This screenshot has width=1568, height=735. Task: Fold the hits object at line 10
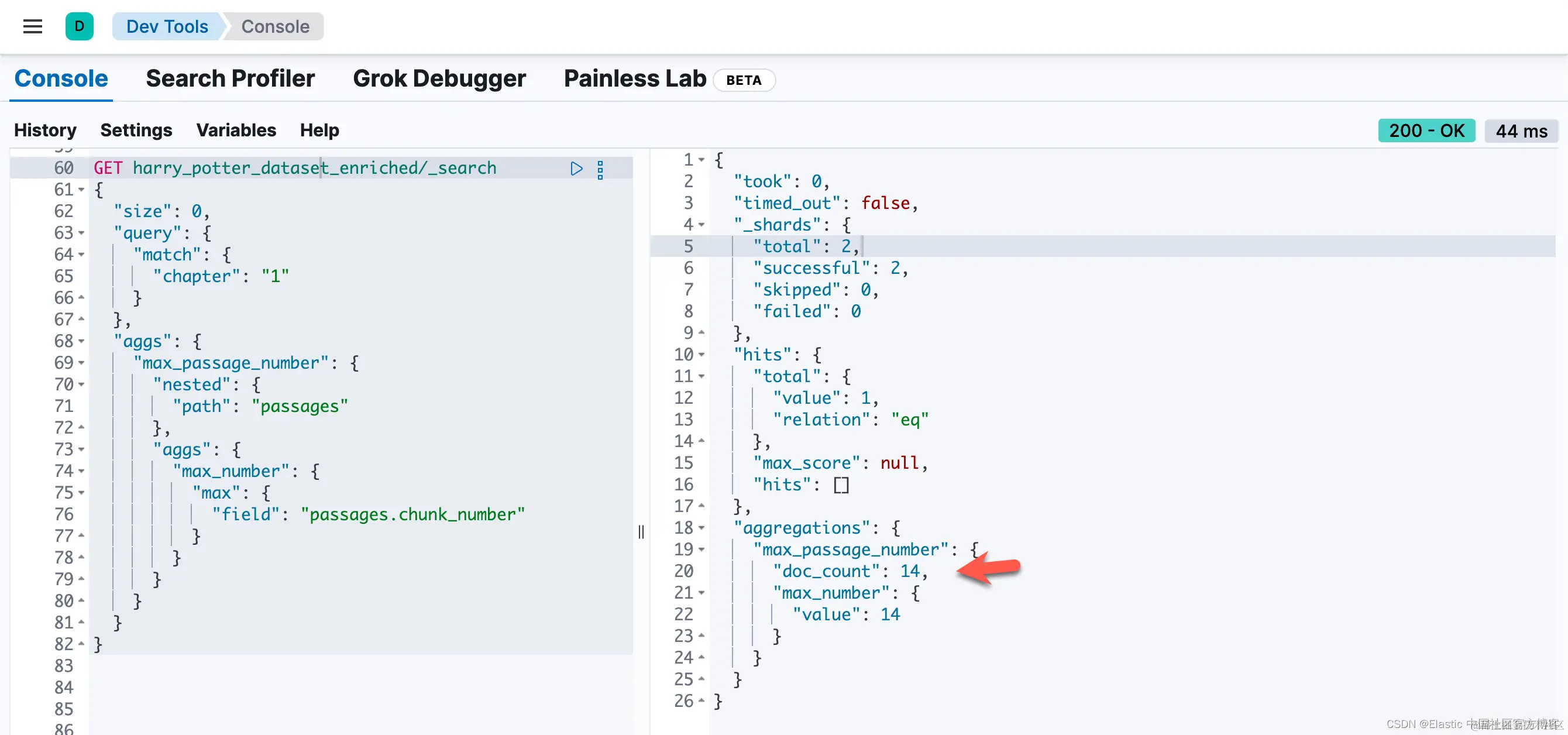click(702, 355)
